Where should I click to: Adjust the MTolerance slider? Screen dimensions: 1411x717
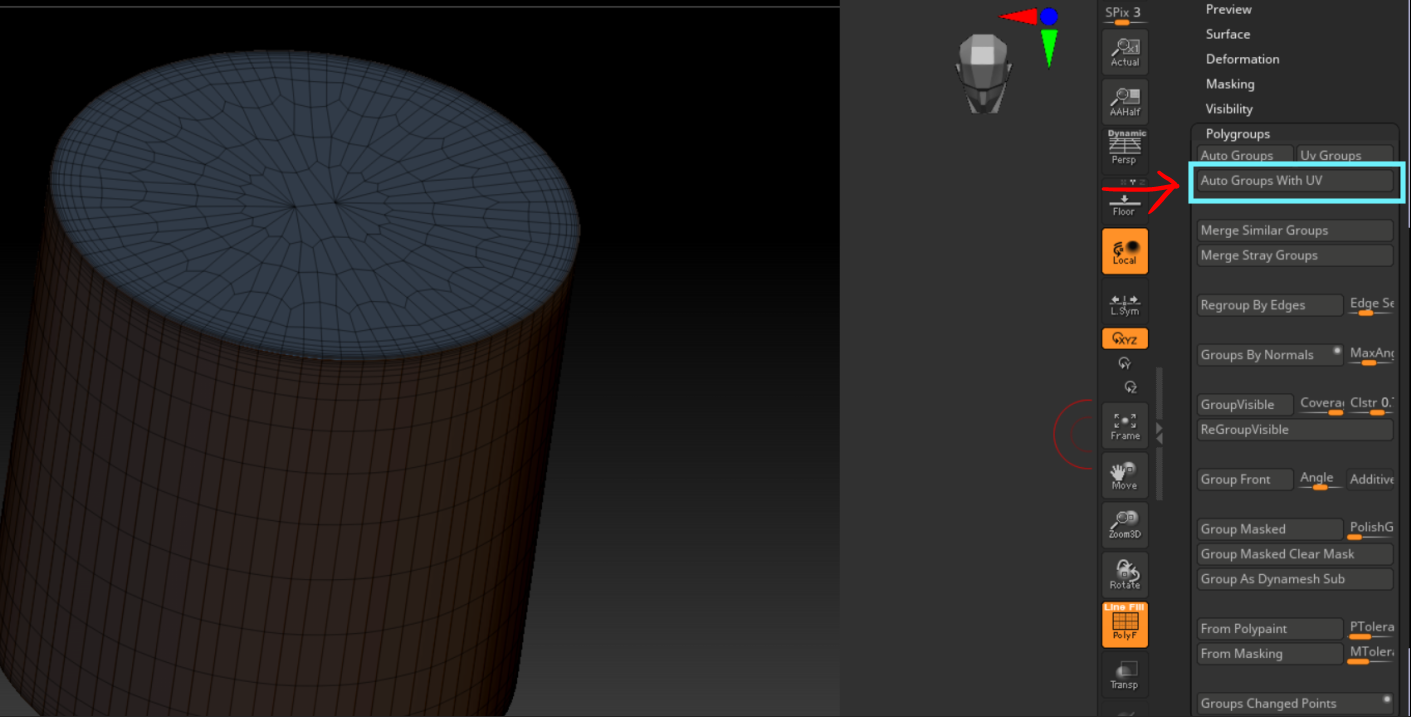[1371, 654]
